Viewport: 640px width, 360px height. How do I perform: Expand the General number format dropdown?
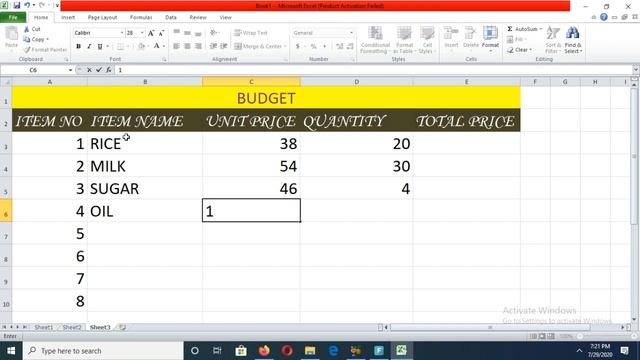[x=351, y=33]
